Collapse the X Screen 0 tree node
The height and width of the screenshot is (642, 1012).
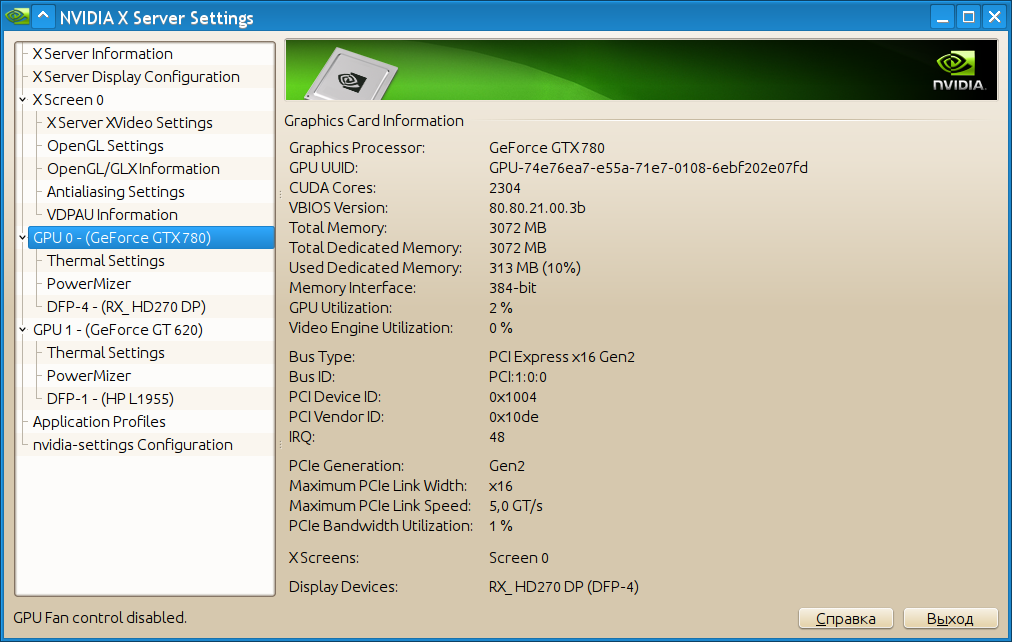pyautogui.click(x=23, y=100)
